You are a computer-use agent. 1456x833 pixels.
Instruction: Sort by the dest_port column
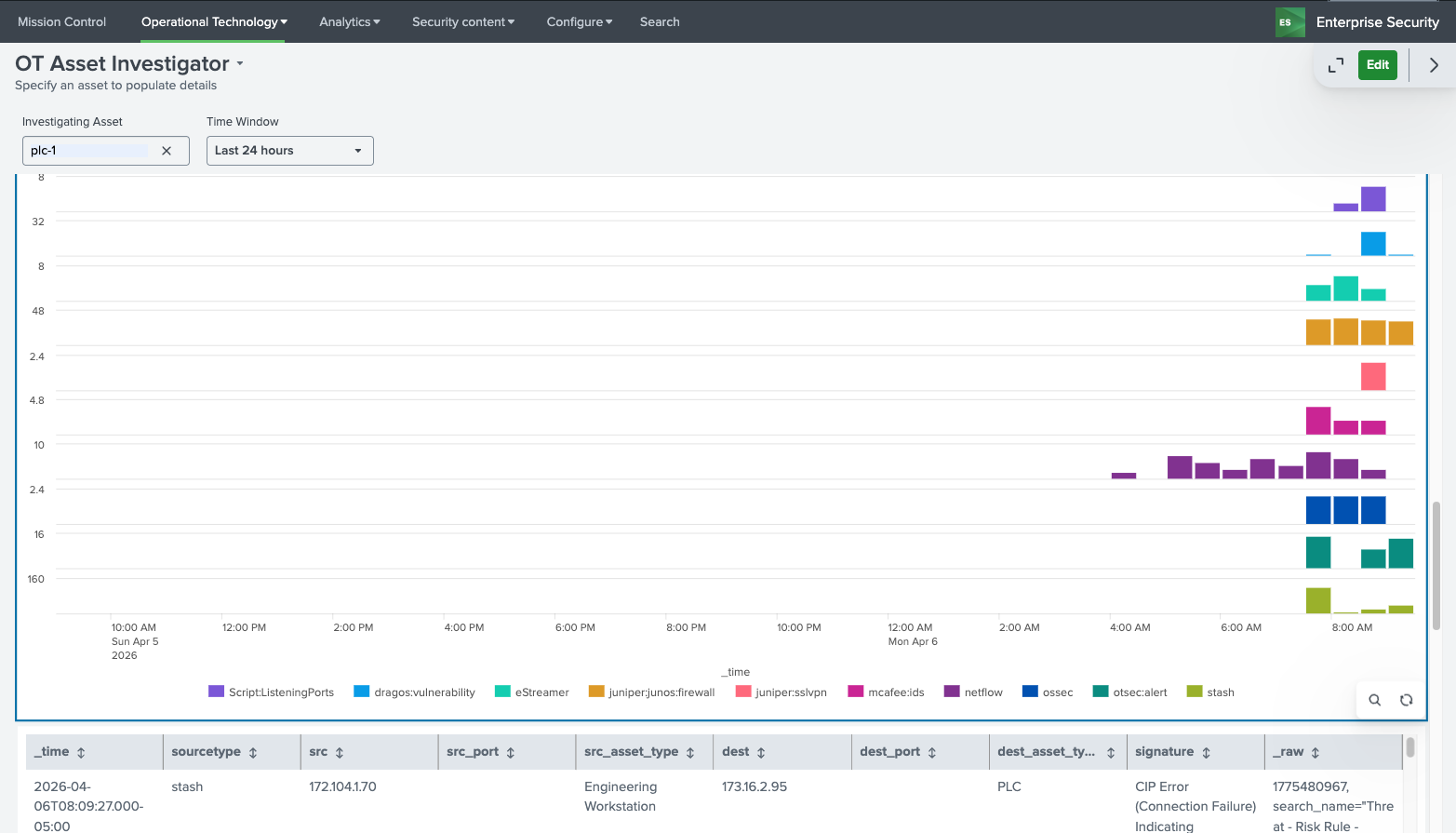(931, 752)
